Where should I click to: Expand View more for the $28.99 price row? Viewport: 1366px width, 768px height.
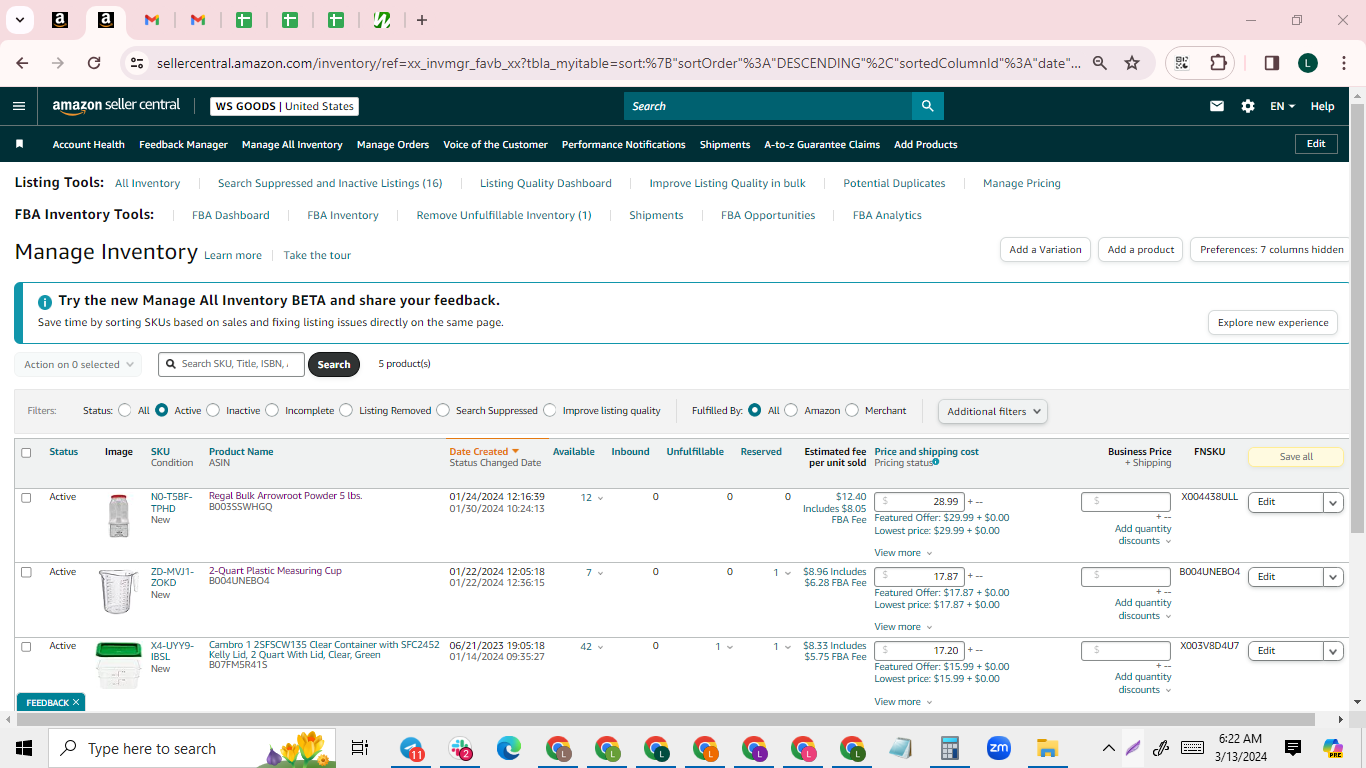(x=903, y=553)
